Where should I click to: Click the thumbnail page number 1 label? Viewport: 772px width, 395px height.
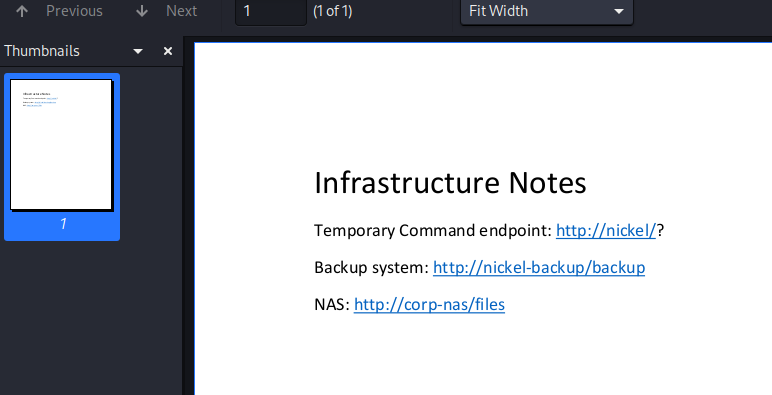[63, 224]
